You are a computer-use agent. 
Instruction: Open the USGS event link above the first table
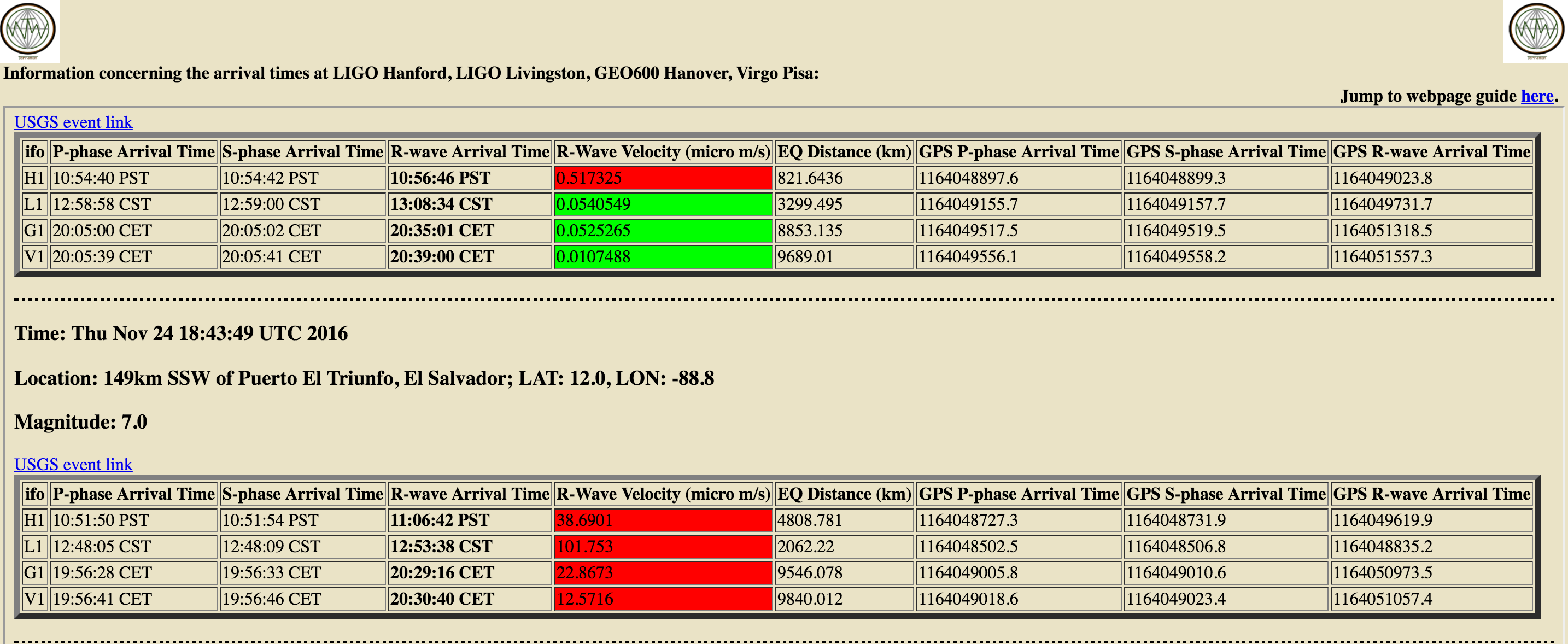(x=73, y=122)
